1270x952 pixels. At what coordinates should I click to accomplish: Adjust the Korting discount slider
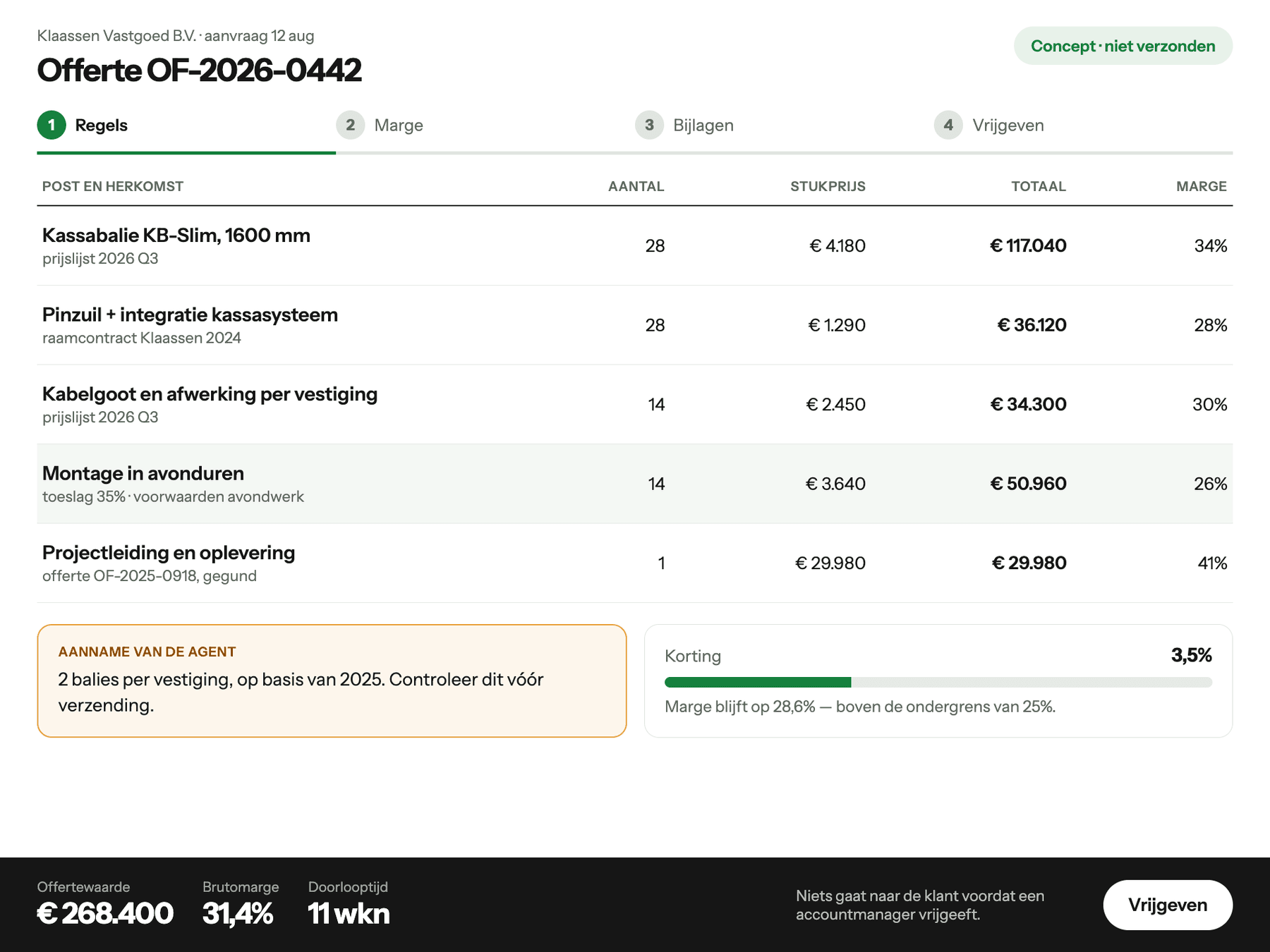[938, 682]
